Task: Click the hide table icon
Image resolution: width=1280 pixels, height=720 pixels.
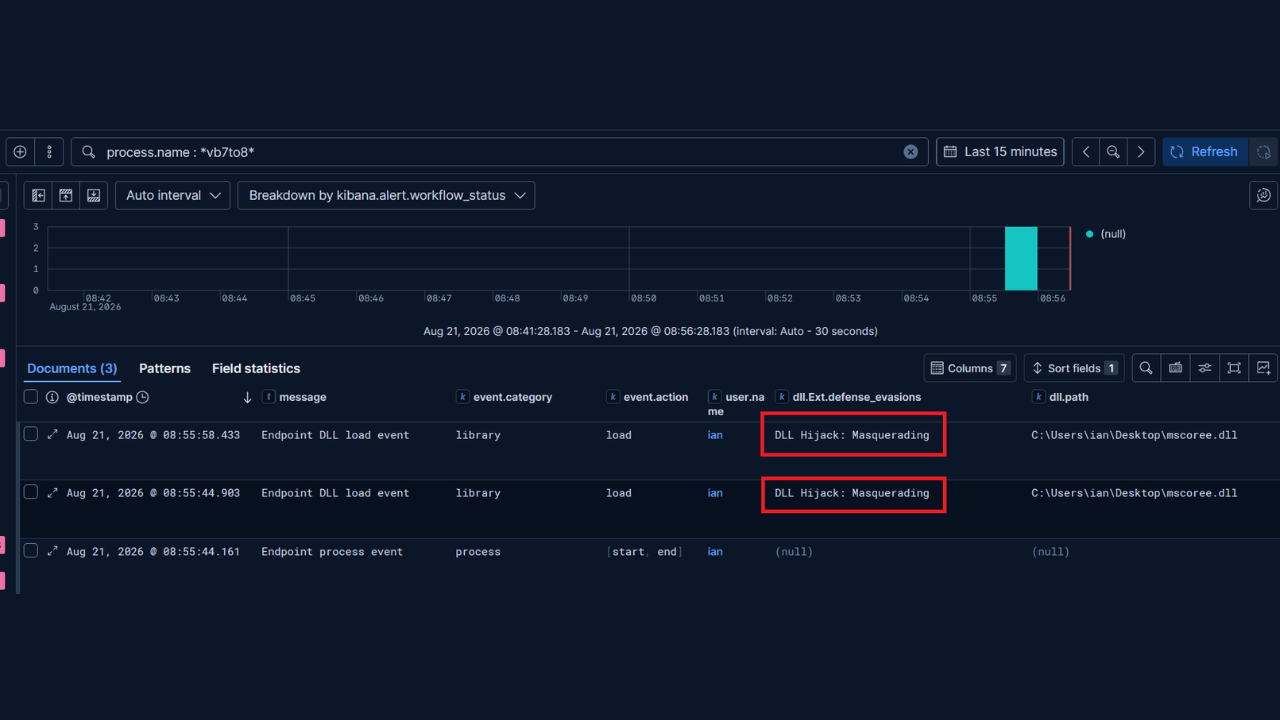Action: 93,195
